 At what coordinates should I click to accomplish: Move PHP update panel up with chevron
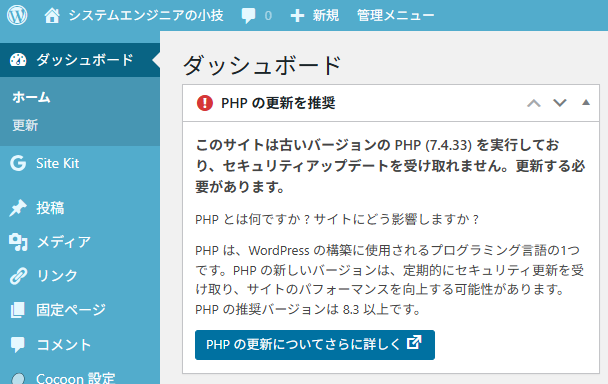point(534,103)
